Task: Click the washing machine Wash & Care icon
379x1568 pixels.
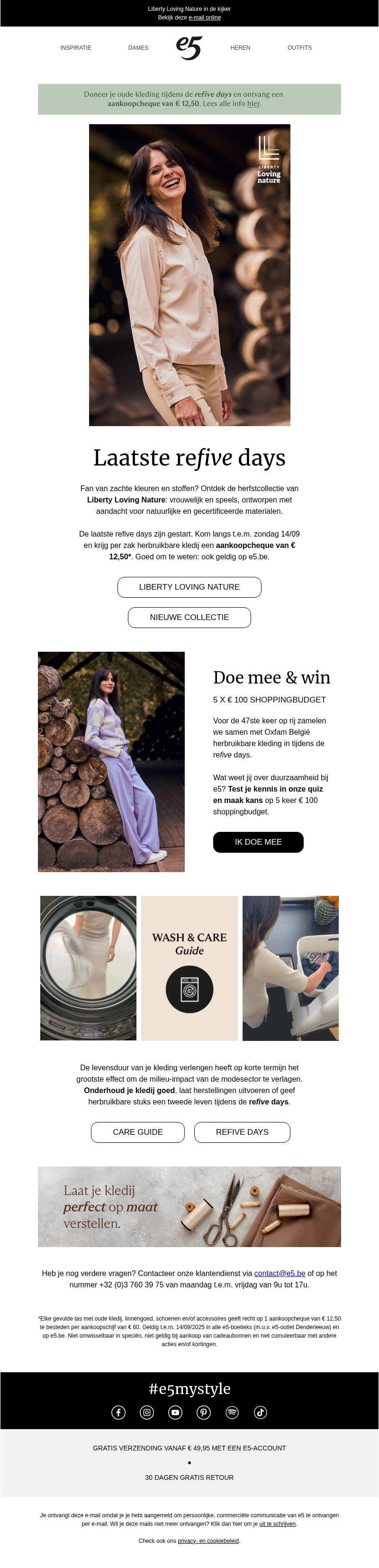Action: (189, 989)
